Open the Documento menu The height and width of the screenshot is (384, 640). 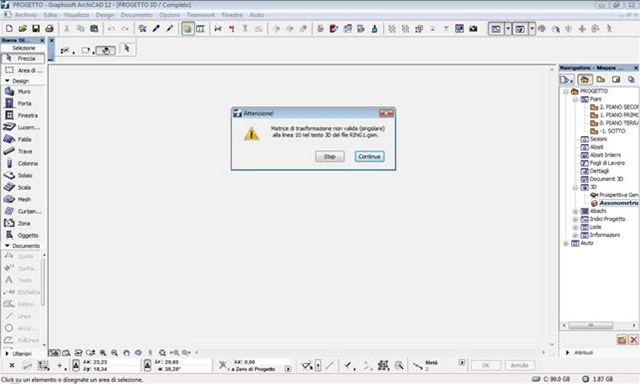pos(136,15)
